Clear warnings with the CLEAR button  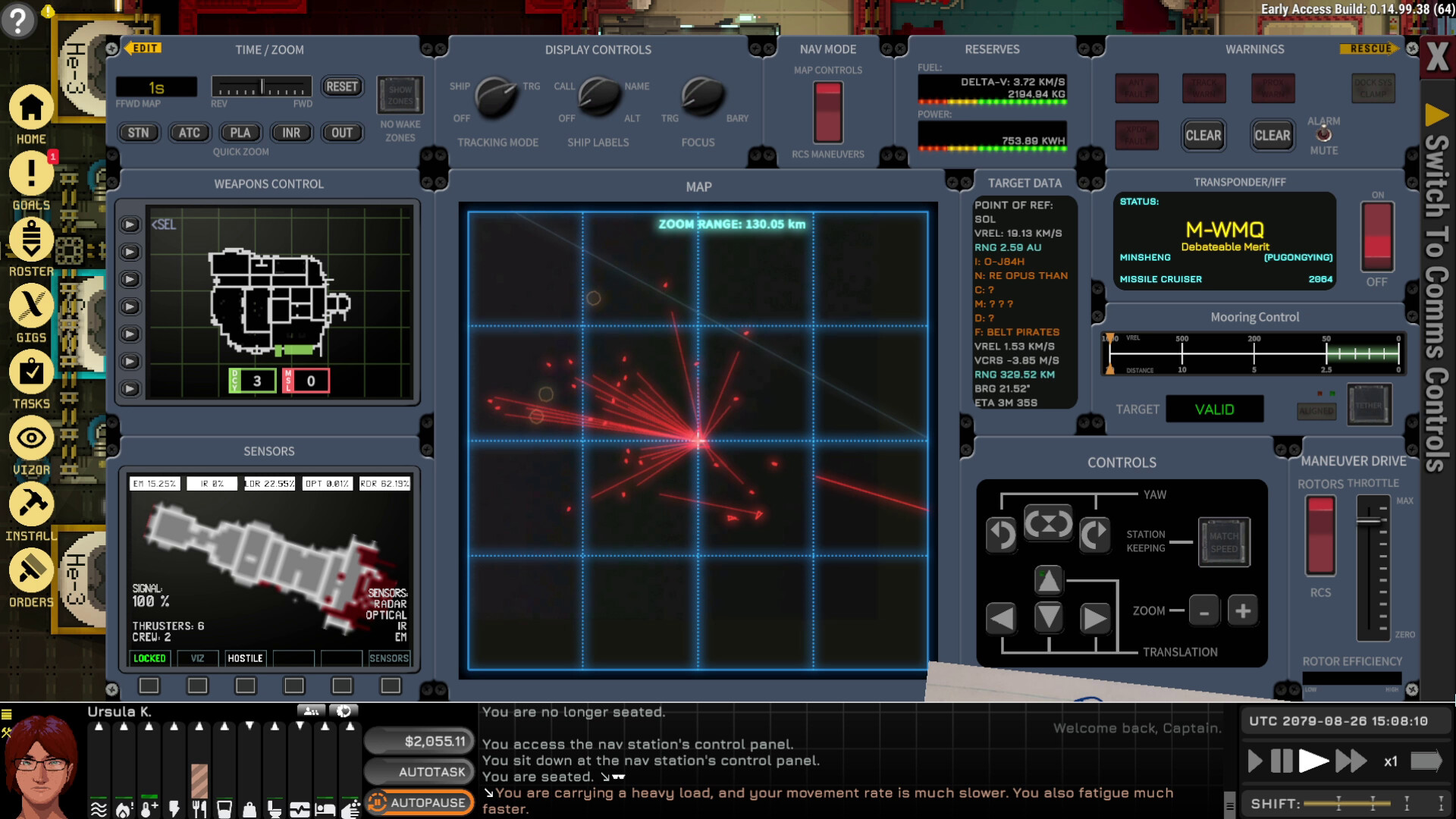[x=1203, y=136]
